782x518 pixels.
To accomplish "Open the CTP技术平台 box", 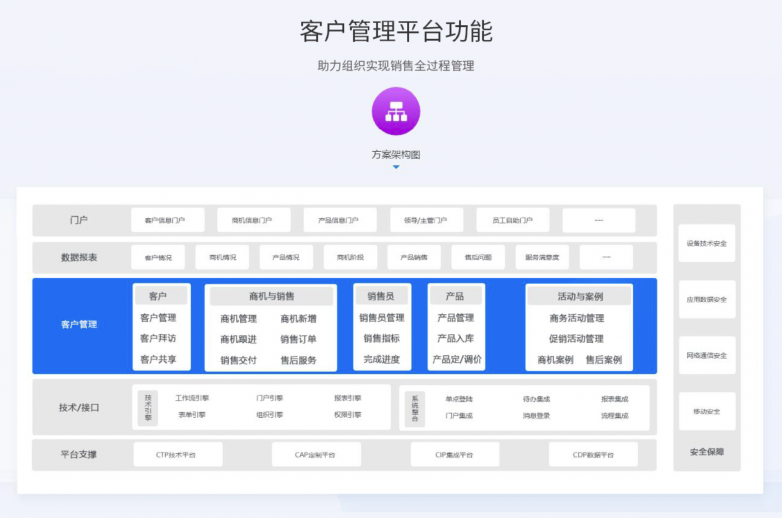I will pos(177,455).
